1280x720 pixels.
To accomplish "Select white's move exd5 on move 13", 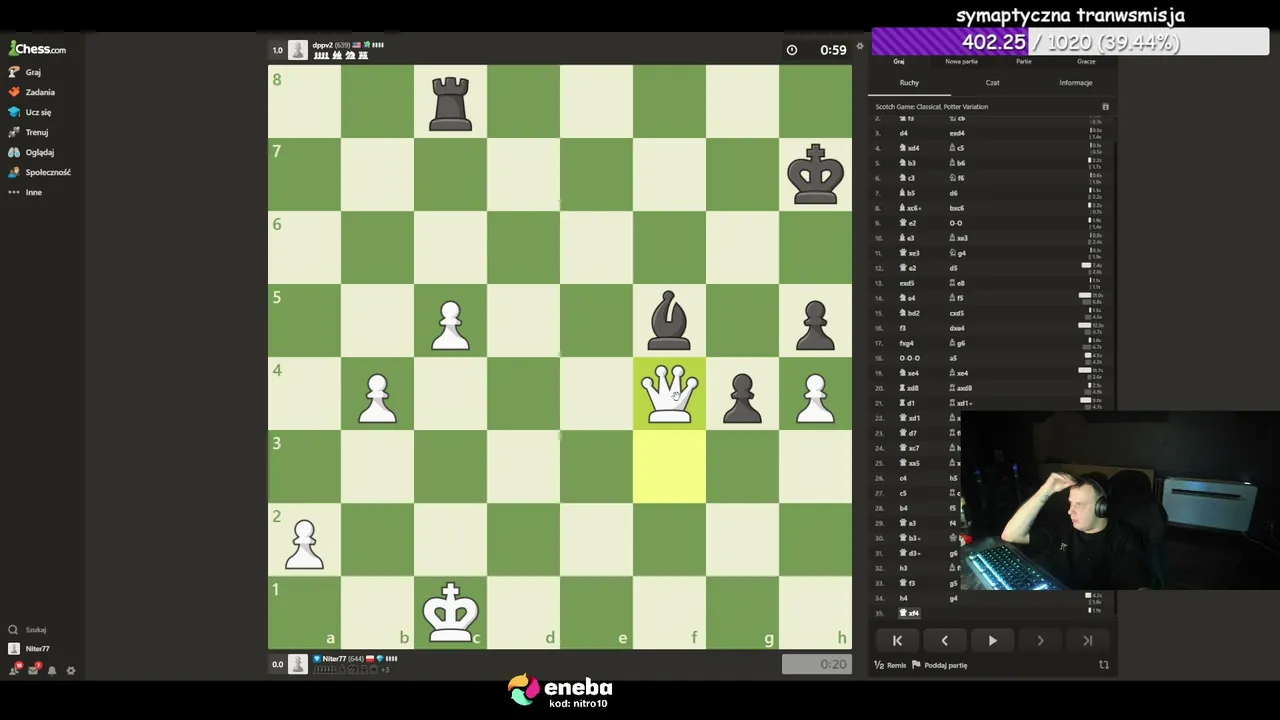I will click(x=907, y=283).
